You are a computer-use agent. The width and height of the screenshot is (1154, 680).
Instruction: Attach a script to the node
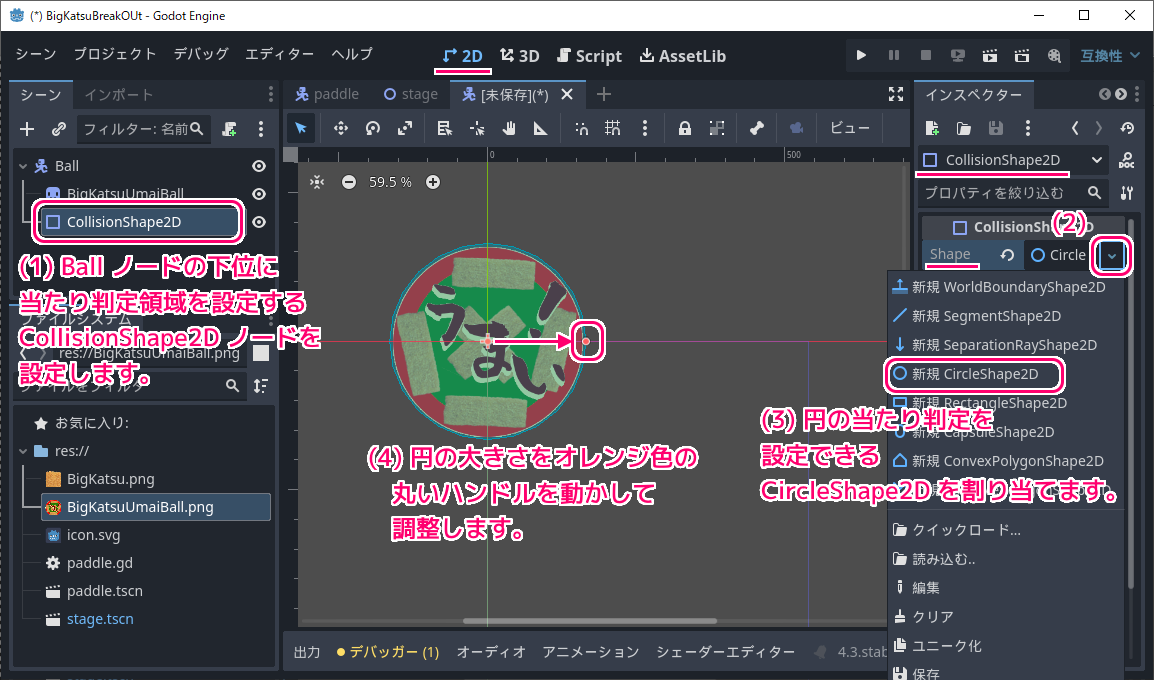(x=230, y=130)
